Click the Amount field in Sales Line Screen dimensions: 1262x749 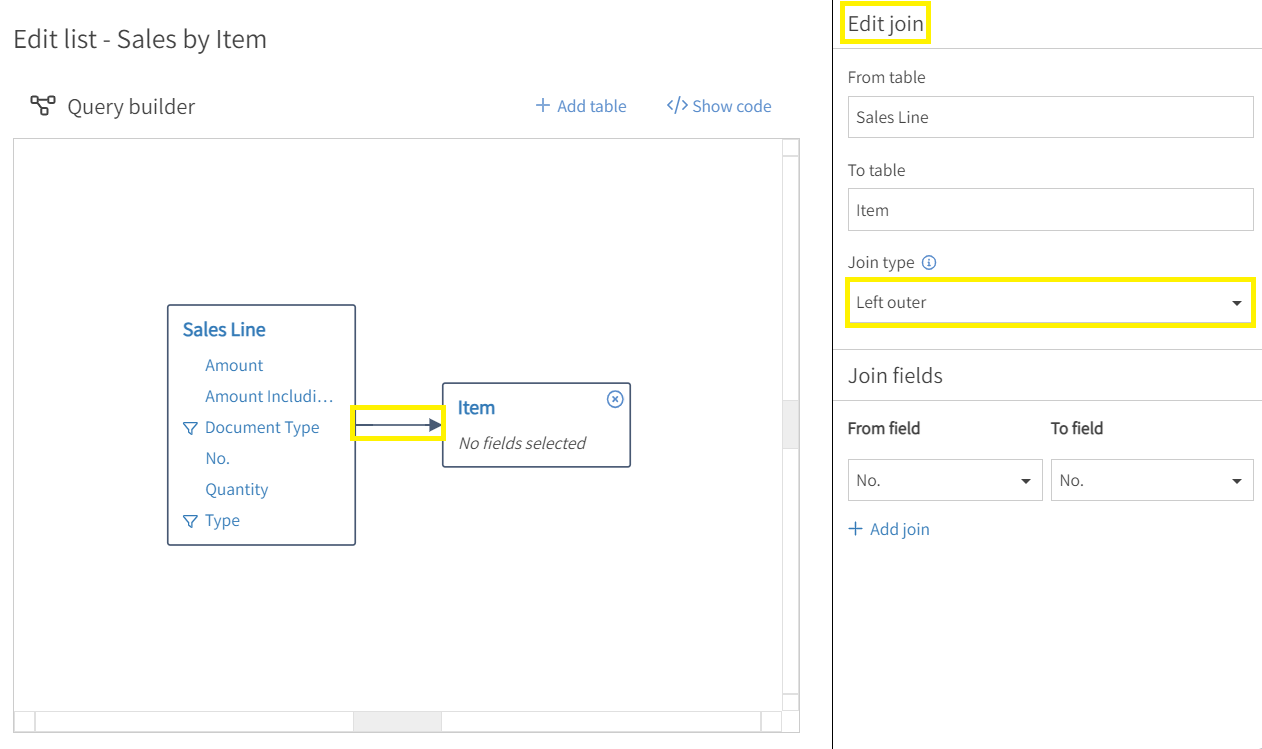(x=234, y=366)
